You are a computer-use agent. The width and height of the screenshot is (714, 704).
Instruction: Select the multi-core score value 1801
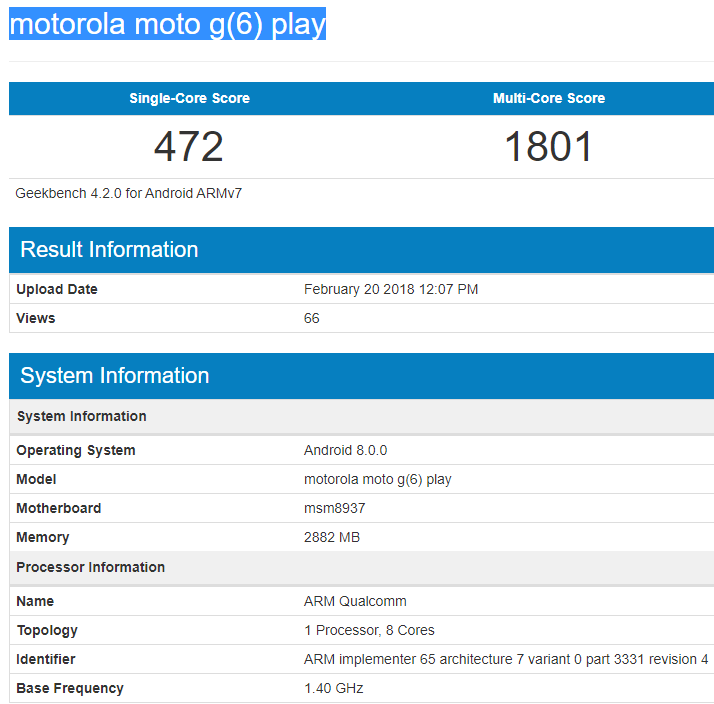[x=549, y=147]
